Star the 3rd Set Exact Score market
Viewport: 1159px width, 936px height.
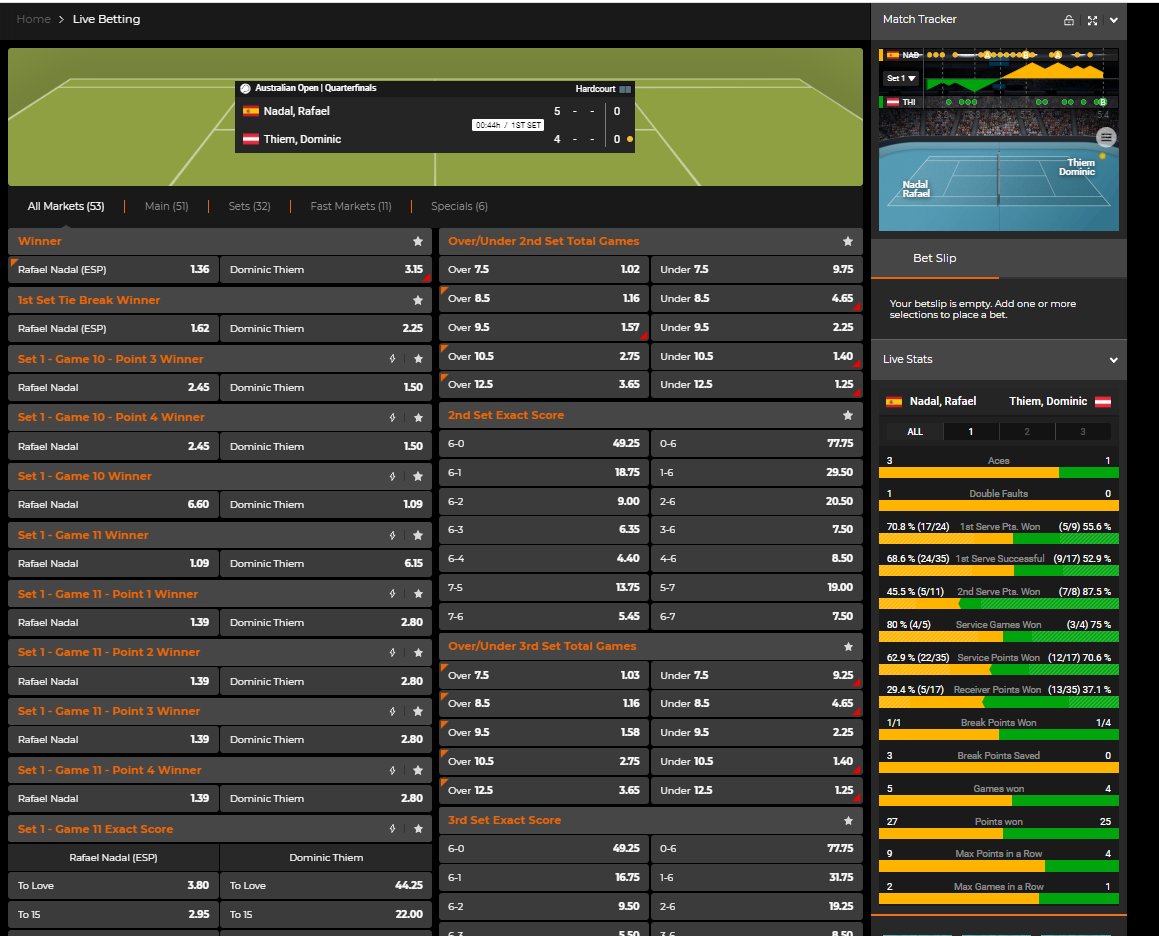[x=848, y=821]
